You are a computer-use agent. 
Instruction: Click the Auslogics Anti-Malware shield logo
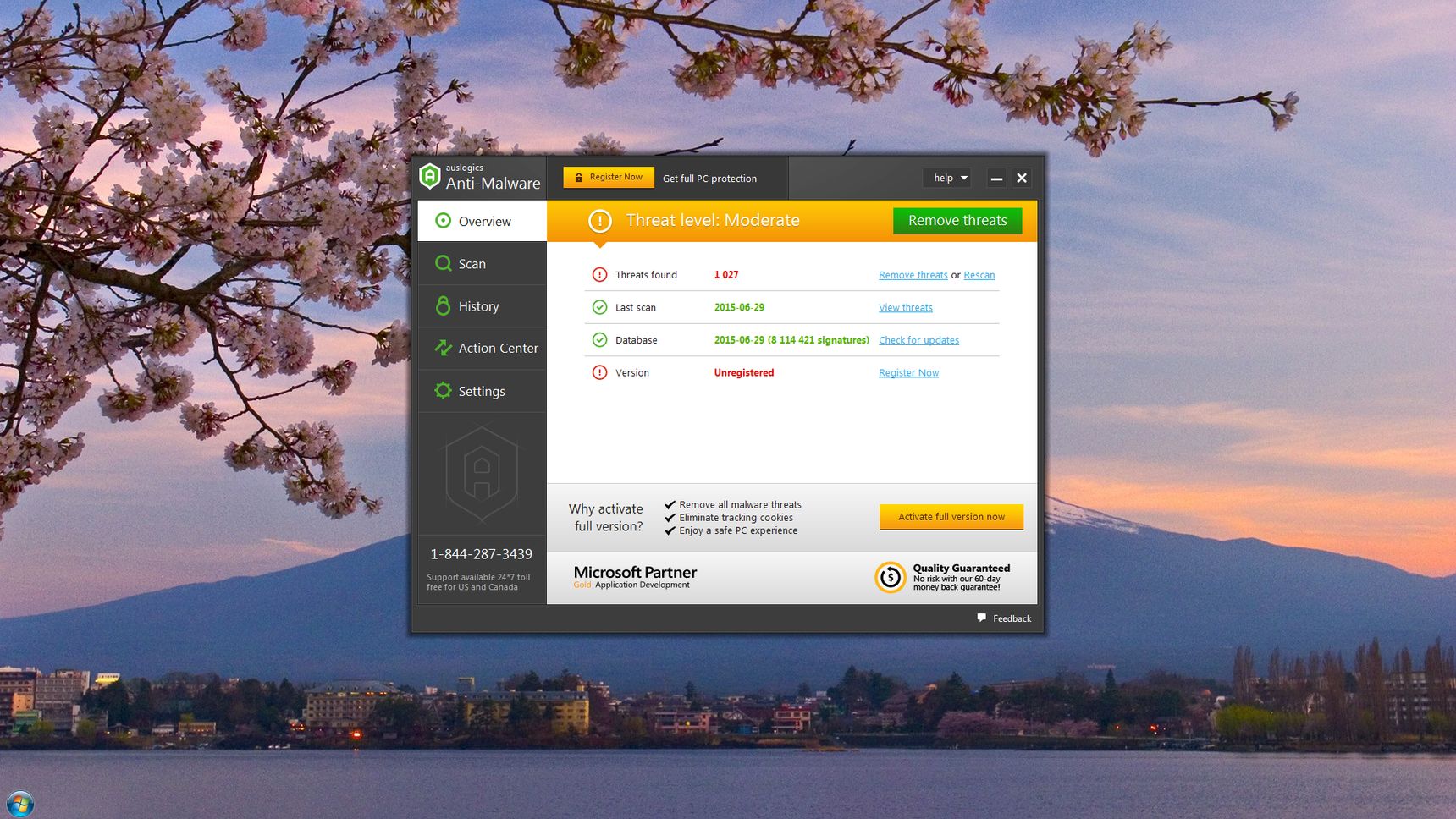coord(430,176)
